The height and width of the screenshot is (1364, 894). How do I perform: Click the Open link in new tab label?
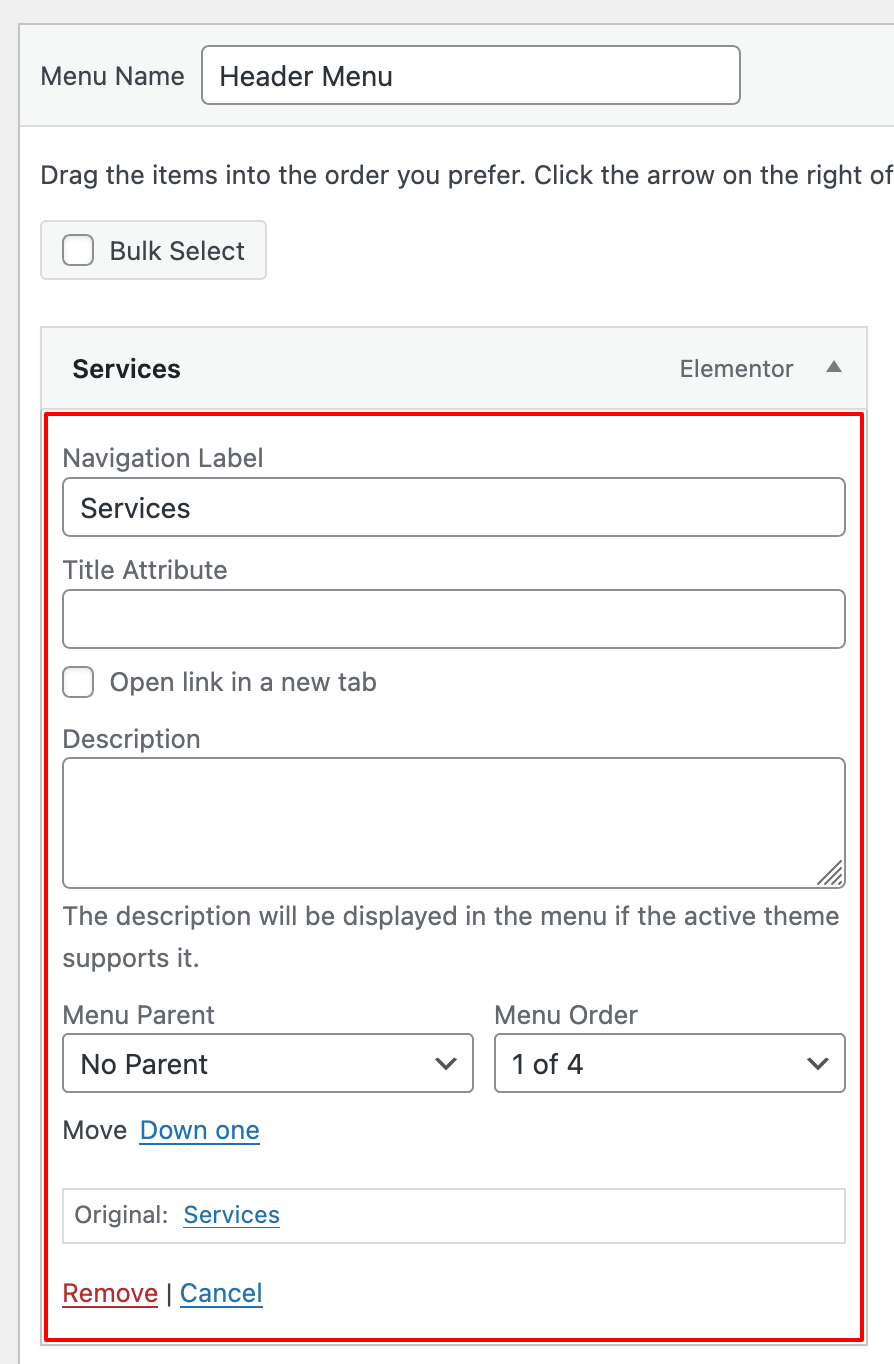click(x=243, y=683)
